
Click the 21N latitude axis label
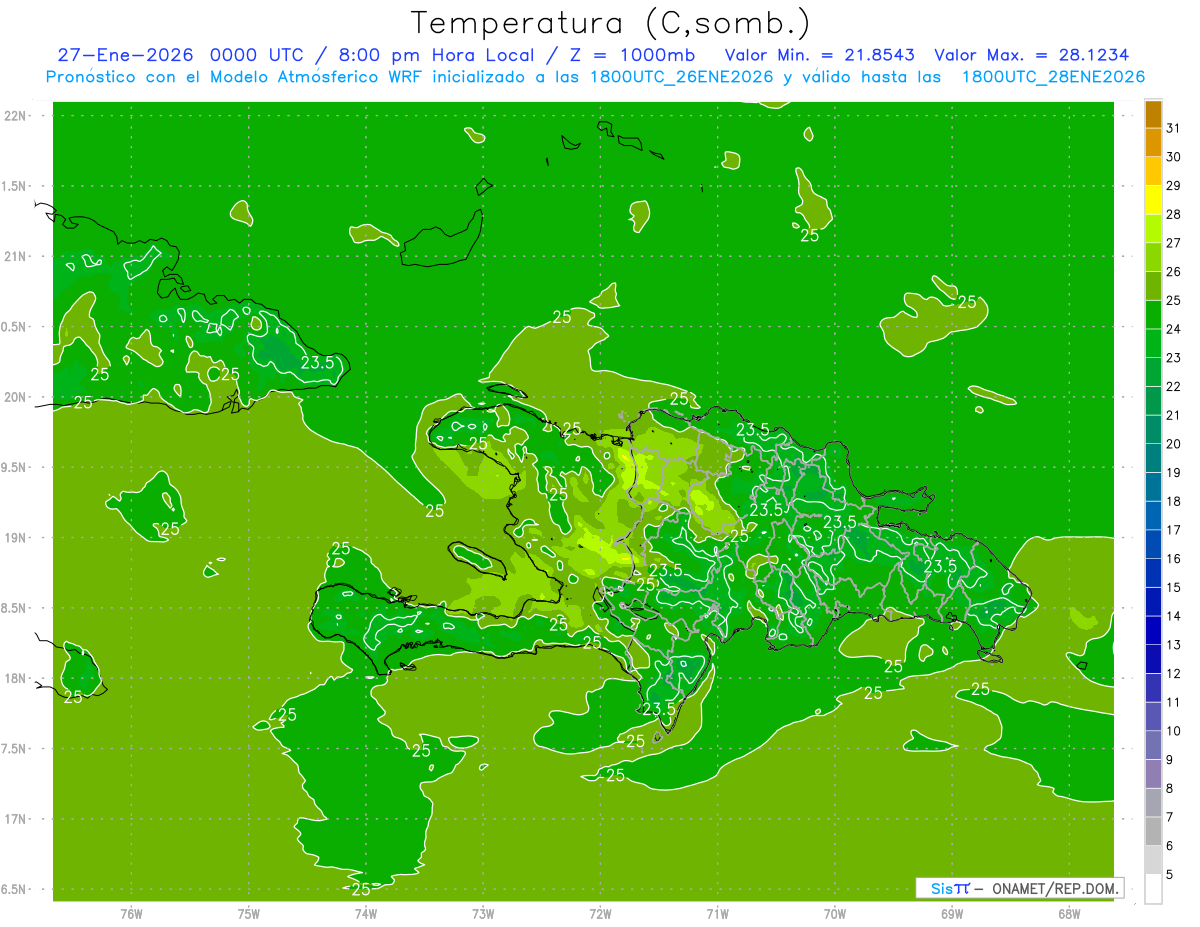17,257
